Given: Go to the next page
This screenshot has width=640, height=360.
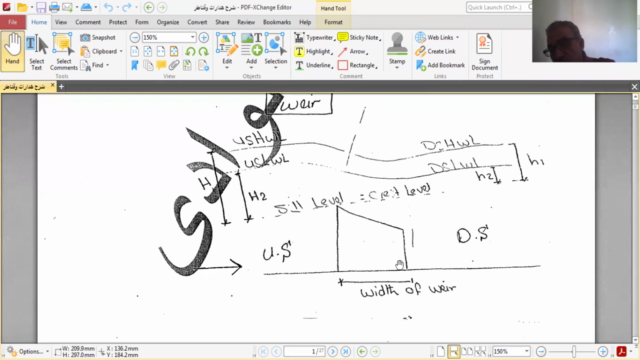Looking at the screenshot, I should [333, 351].
